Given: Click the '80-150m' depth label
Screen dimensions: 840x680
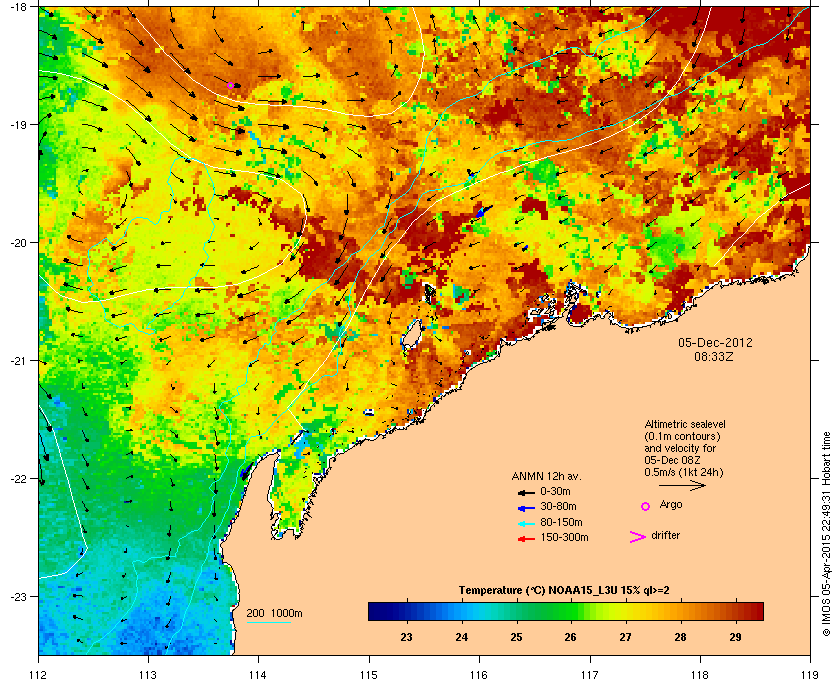Looking at the screenshot, I should 561,522.
